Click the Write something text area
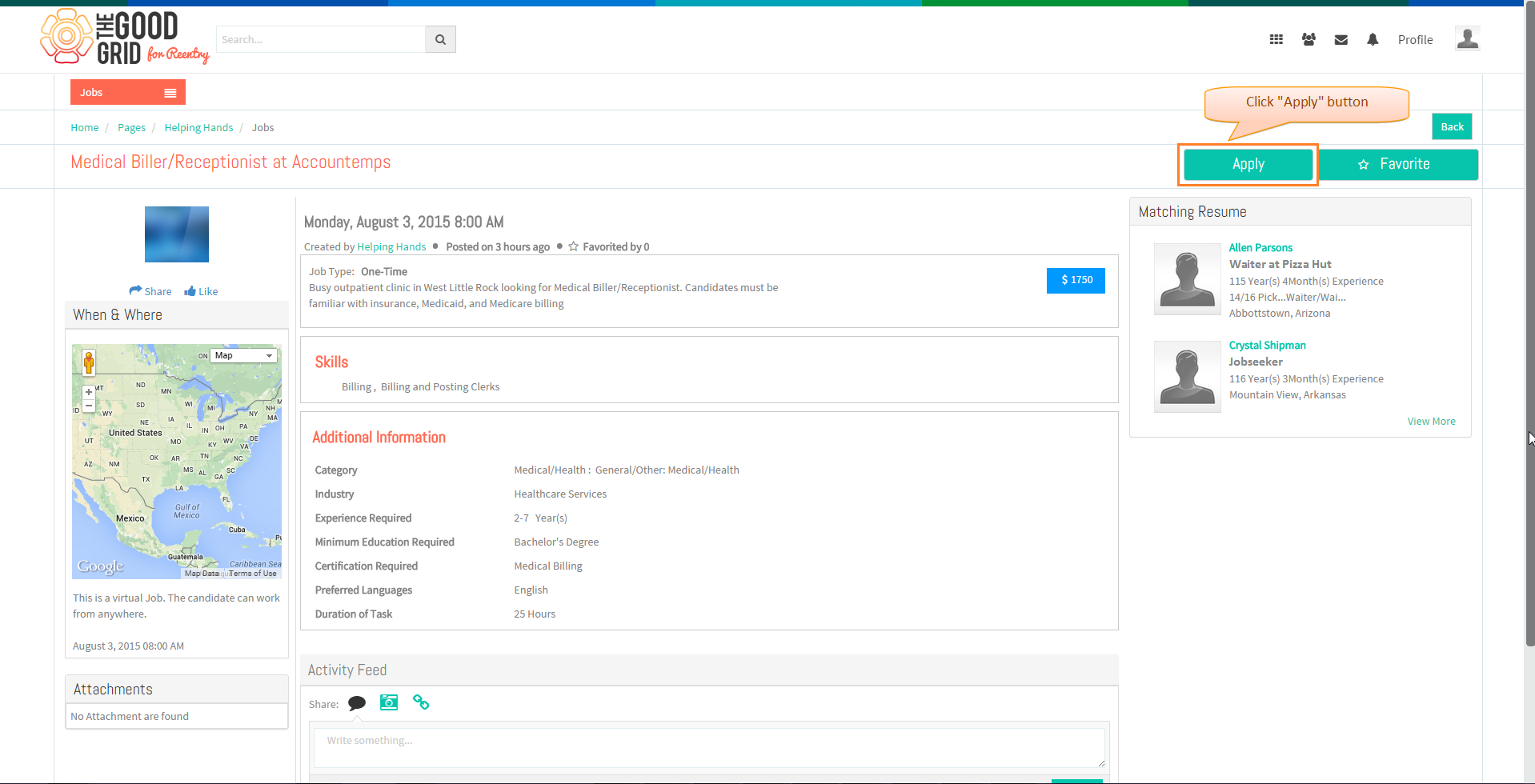Viewport: 1535px width, 784px height. click(x=709, y=748)
